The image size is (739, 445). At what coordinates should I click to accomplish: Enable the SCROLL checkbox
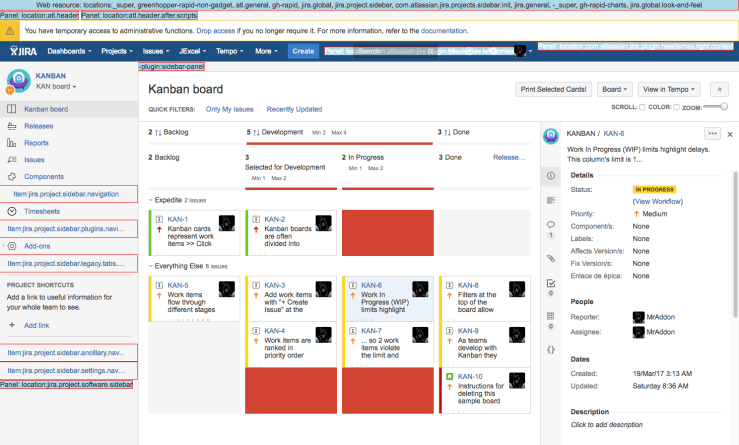(641, 106)
